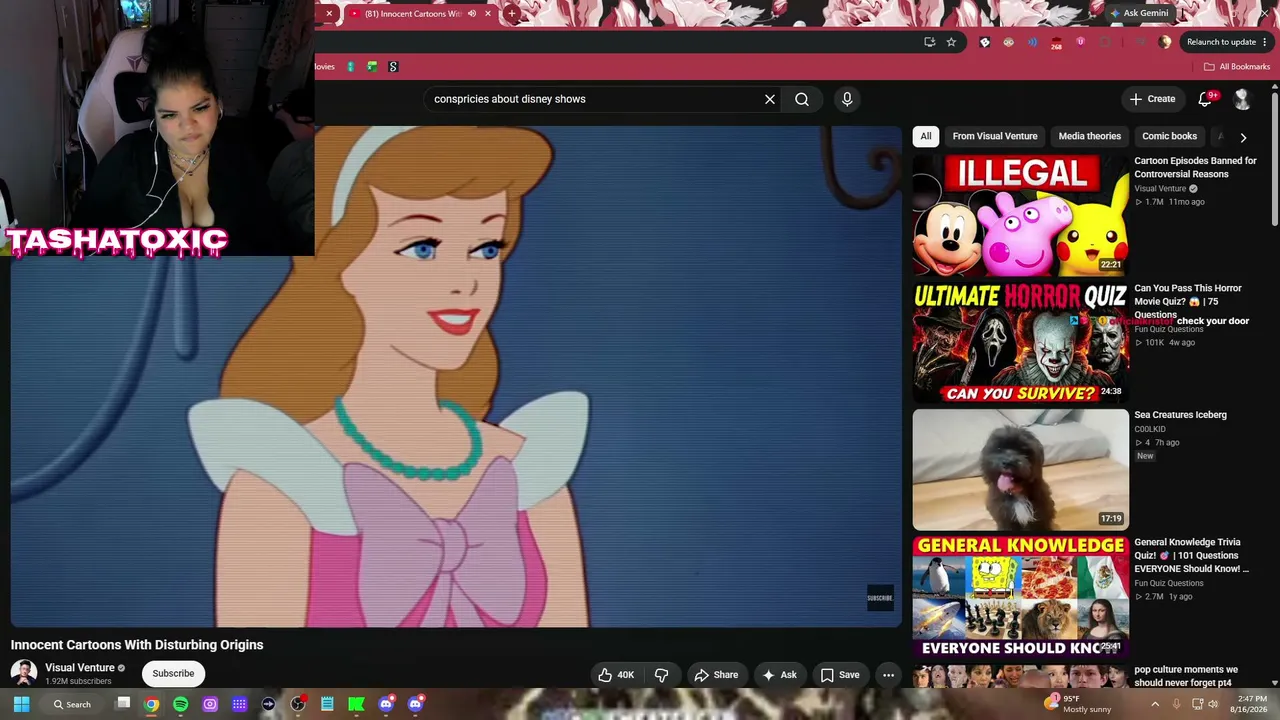The height and width of the screenshot is (720, 1280).
Task: Open more actions for the video
Action: coord(888,675)
